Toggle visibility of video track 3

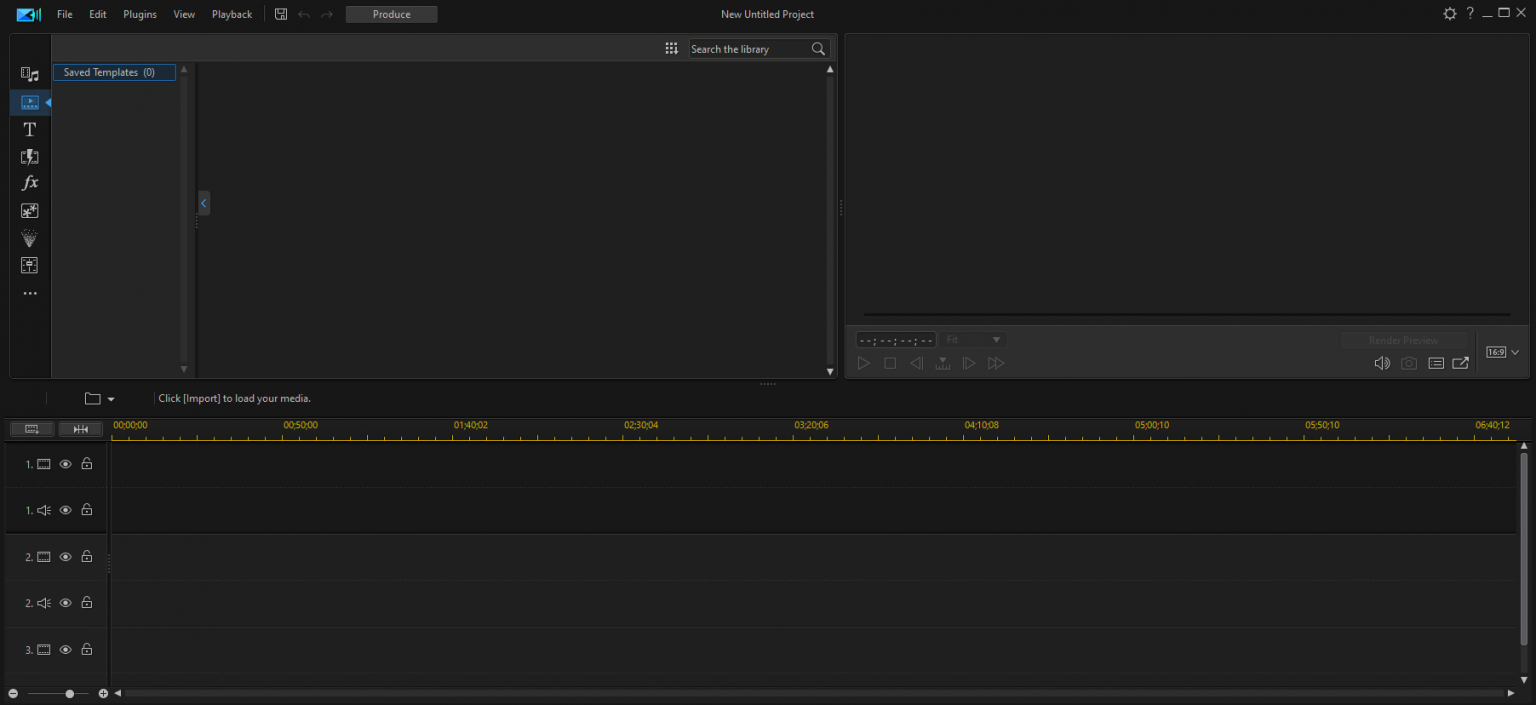[x=66, y=649]
